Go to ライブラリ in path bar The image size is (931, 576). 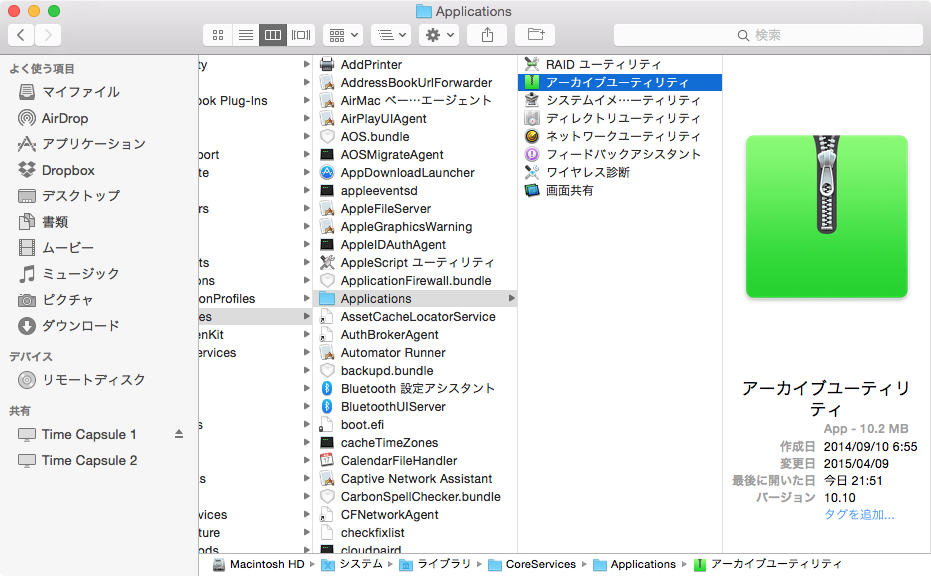coord(435,564)
